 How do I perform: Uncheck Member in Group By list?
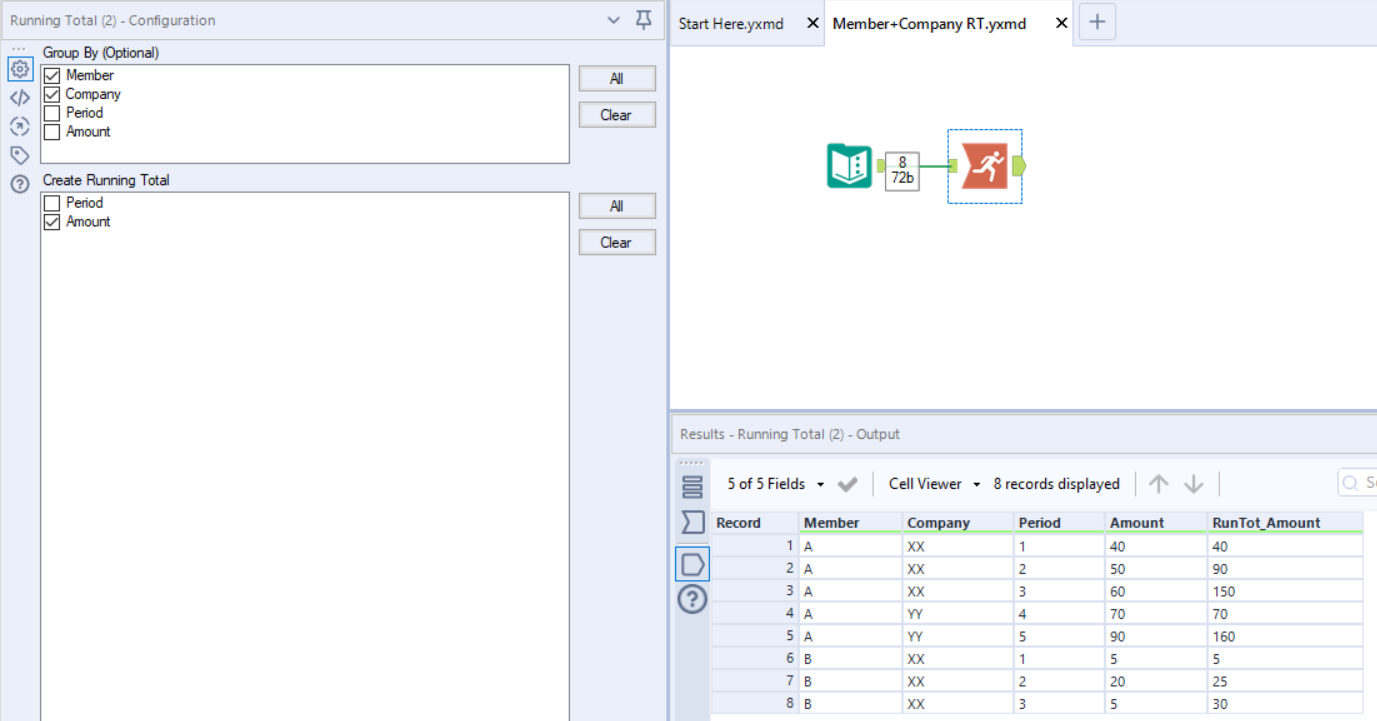pyautogui.click(x=51, y=74)
